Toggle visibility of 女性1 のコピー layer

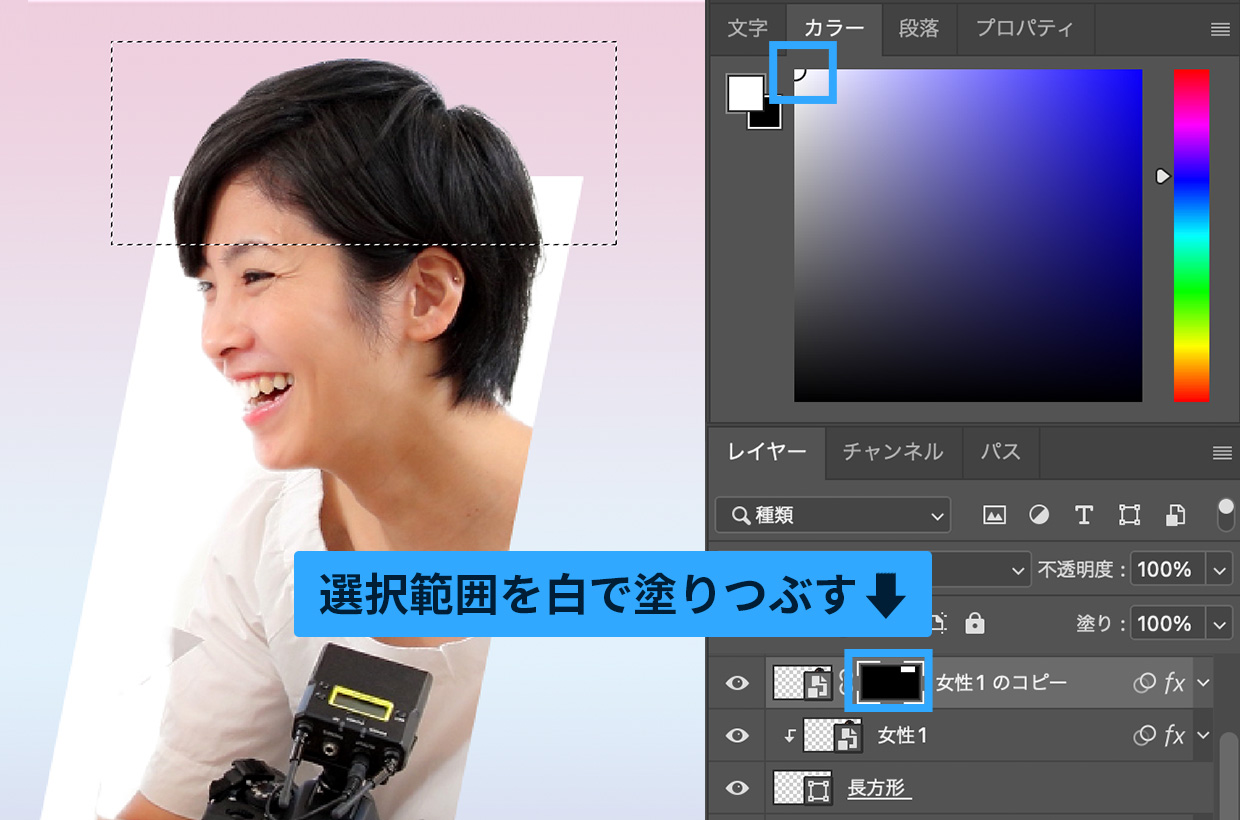coord(738,683)
